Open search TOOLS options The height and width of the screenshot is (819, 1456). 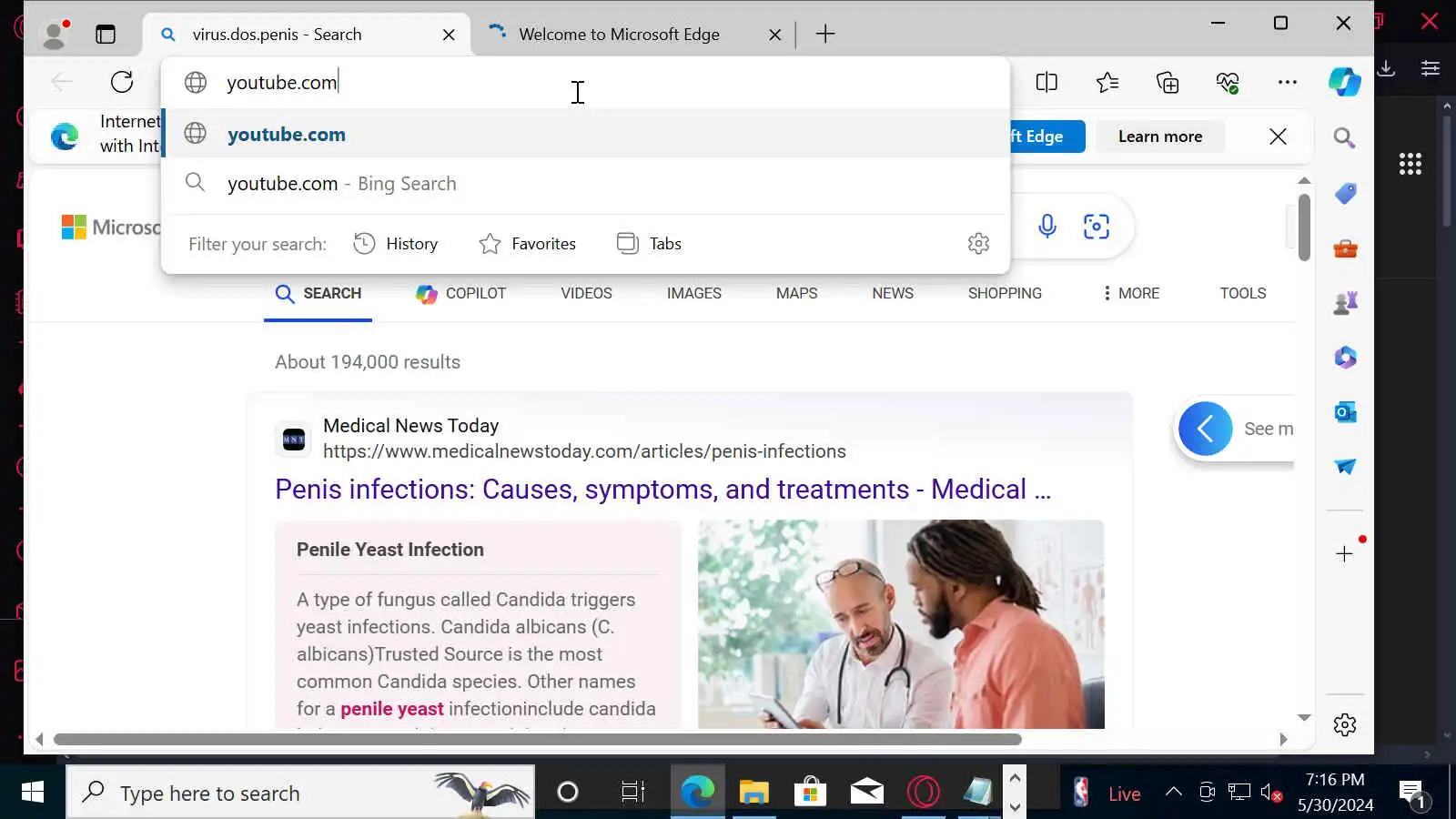click(x=1242, y=293)
